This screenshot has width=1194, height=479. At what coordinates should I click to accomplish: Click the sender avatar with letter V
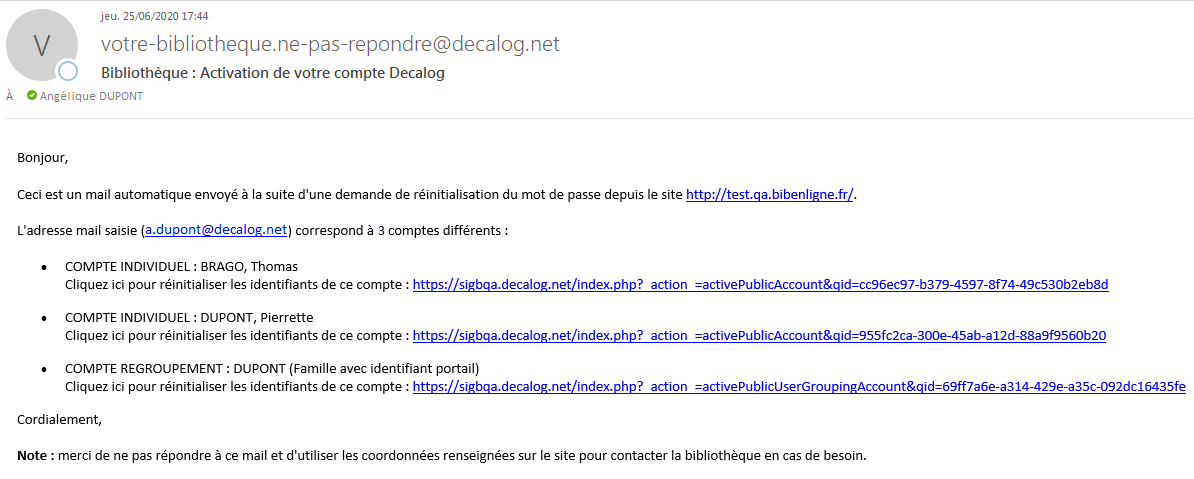(x=42, y=46)
